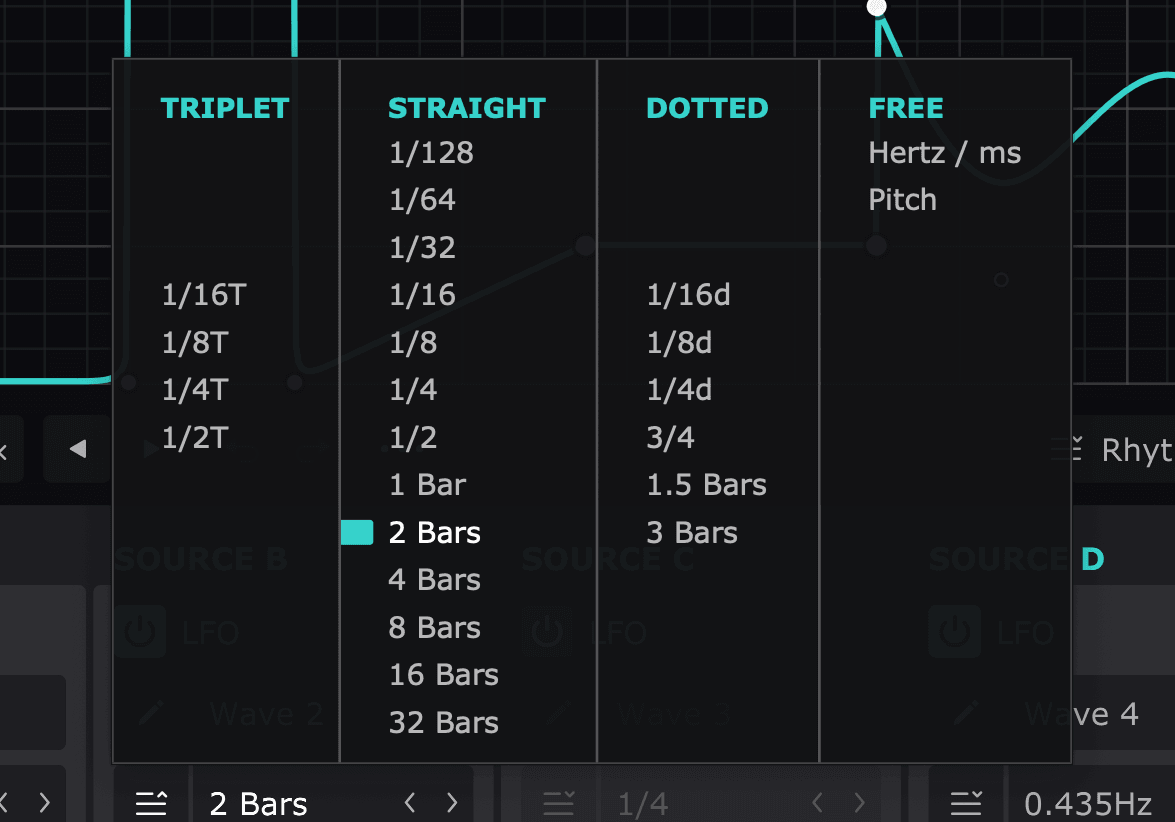Click the sliders icon next to the 0.435Hz value
This screenshot has height=822, width=1175.
click(x=966, y=803)
